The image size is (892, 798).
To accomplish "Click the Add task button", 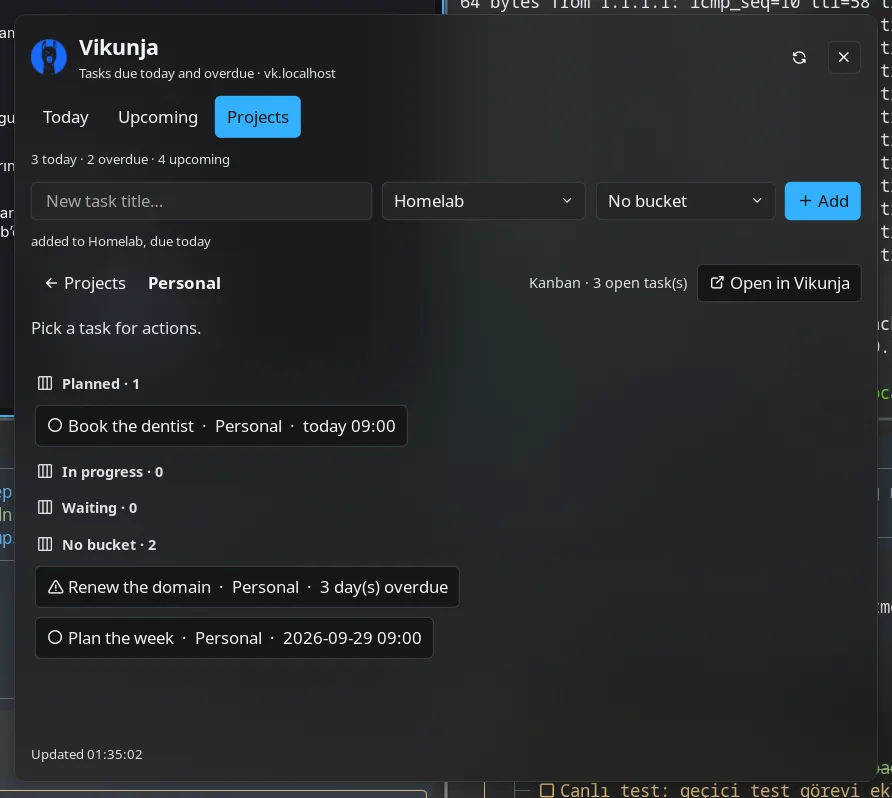I will pyautogui.click(x=823, y=201).
